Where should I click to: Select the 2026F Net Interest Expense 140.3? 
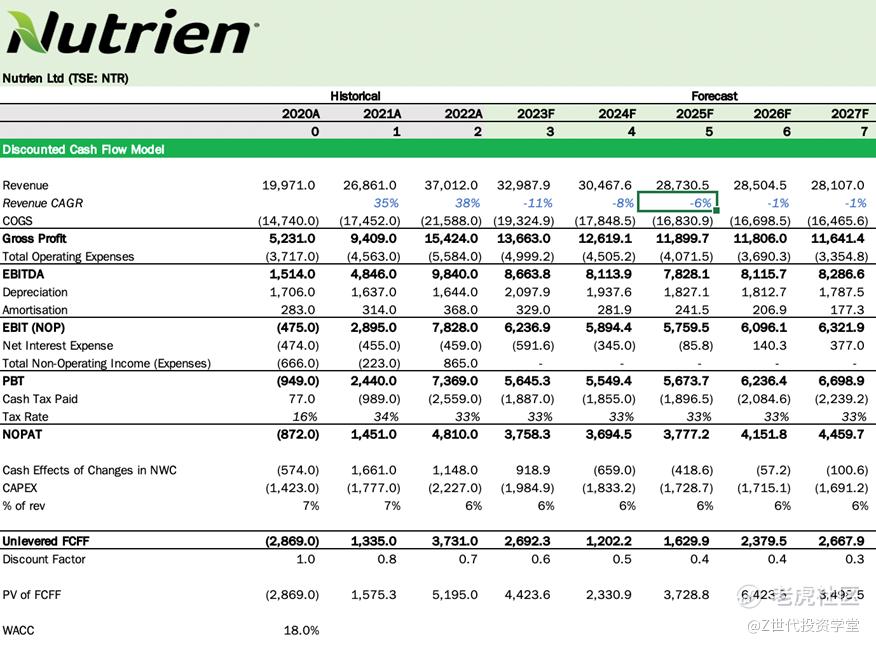coord(769,346)
